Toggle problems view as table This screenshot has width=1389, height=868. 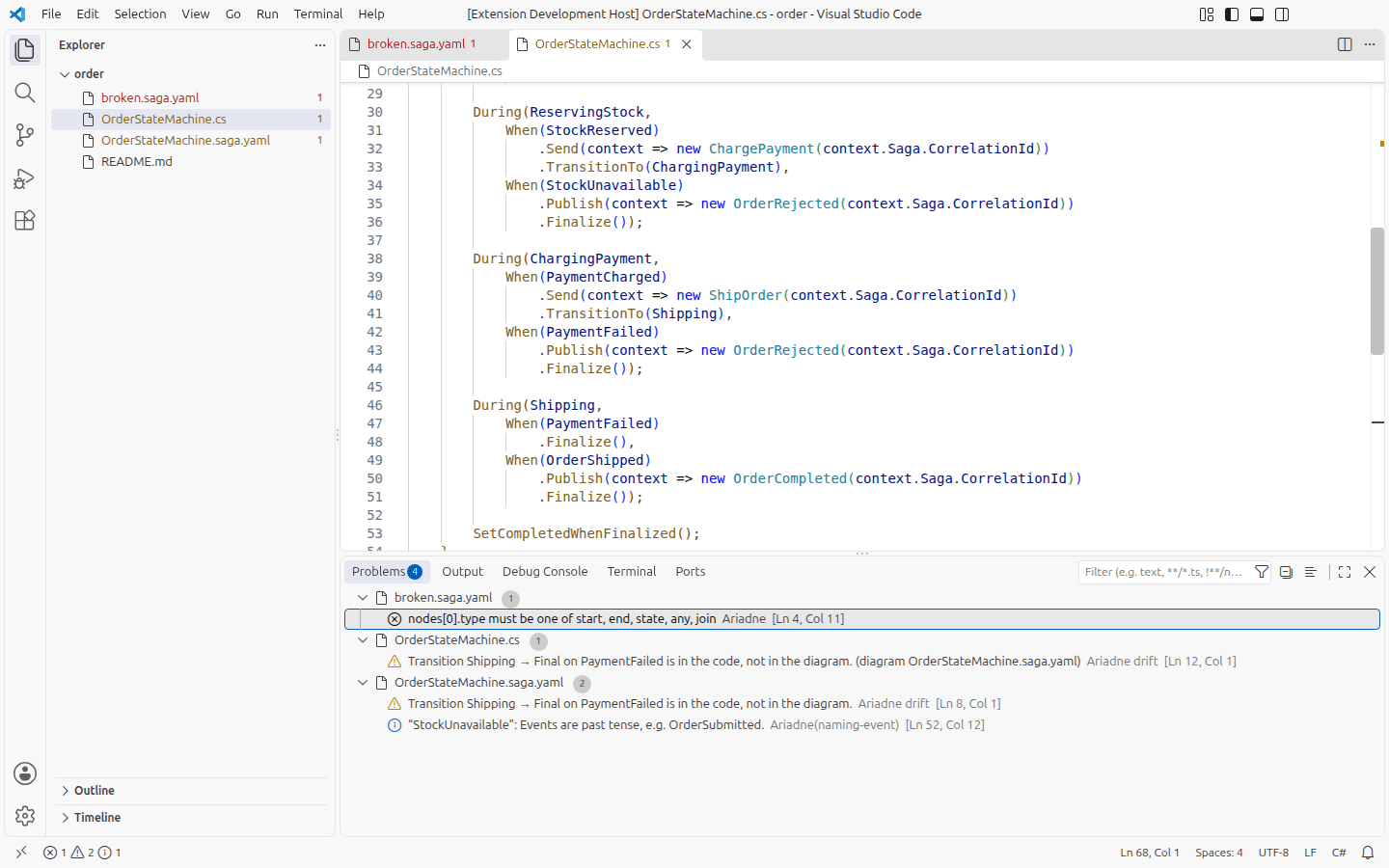(1311, 572)
